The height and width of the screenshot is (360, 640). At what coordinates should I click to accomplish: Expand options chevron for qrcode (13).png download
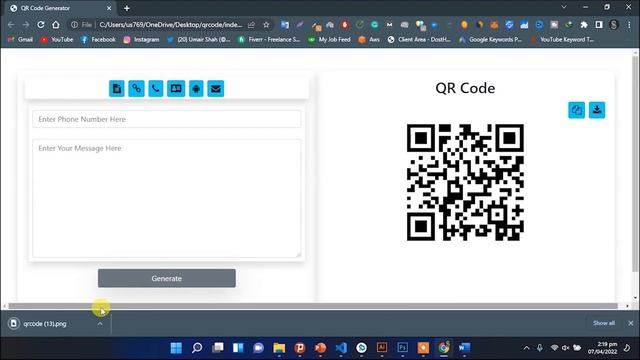(x=100, y=324)
